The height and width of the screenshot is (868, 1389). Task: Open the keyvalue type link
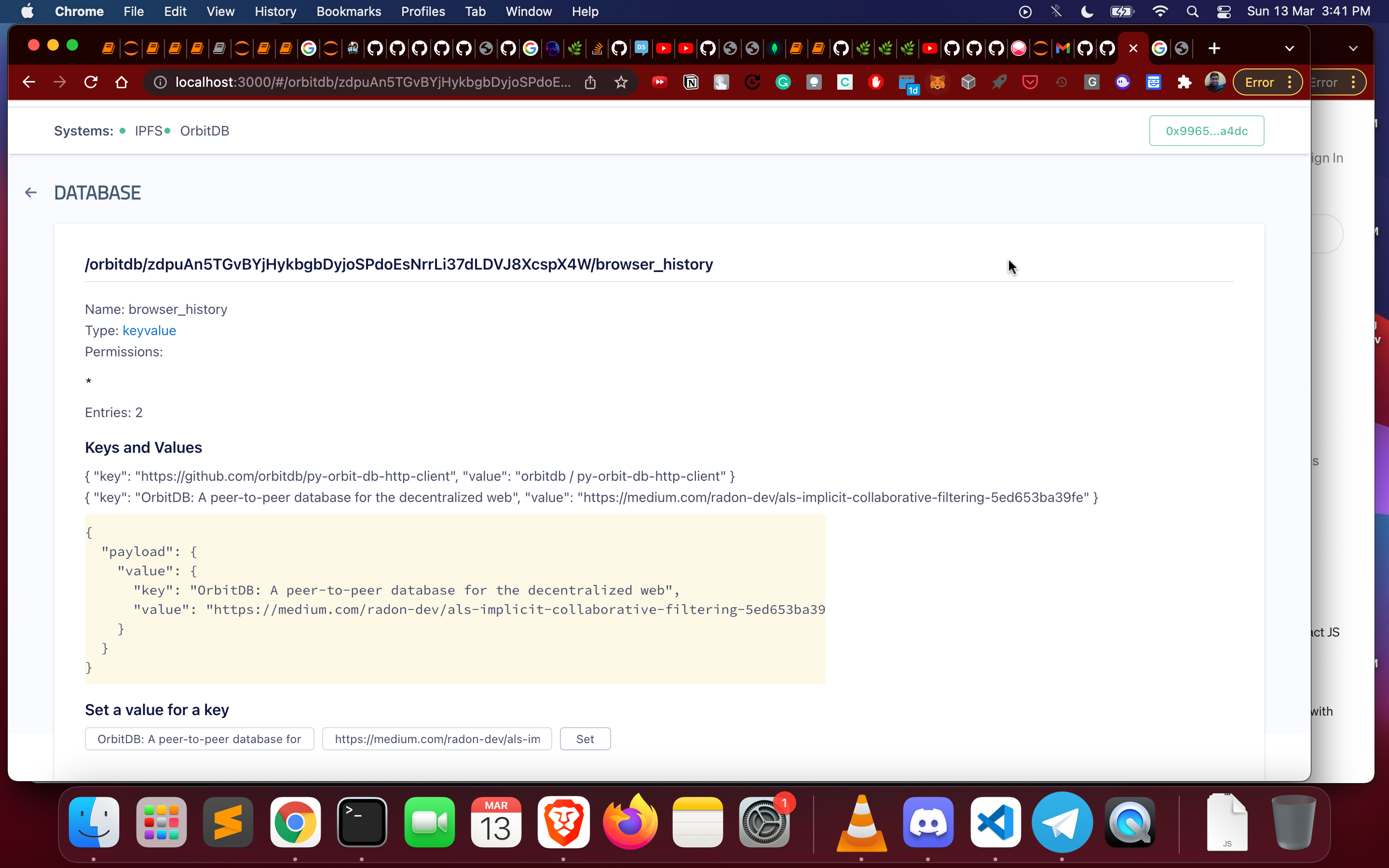click(149, 331)
